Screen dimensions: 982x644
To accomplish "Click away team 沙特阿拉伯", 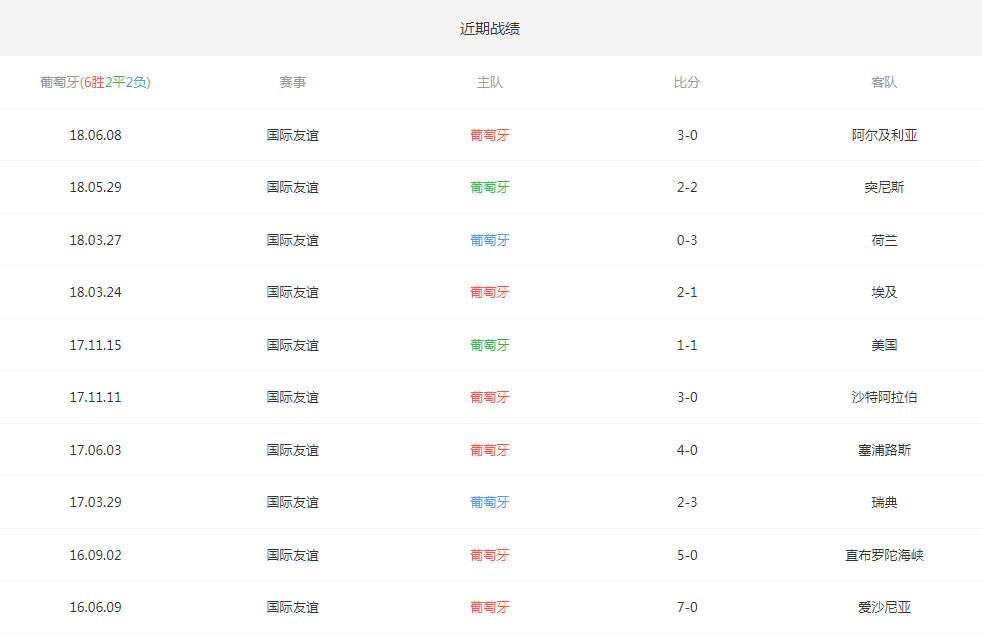I will coord(884,397).
